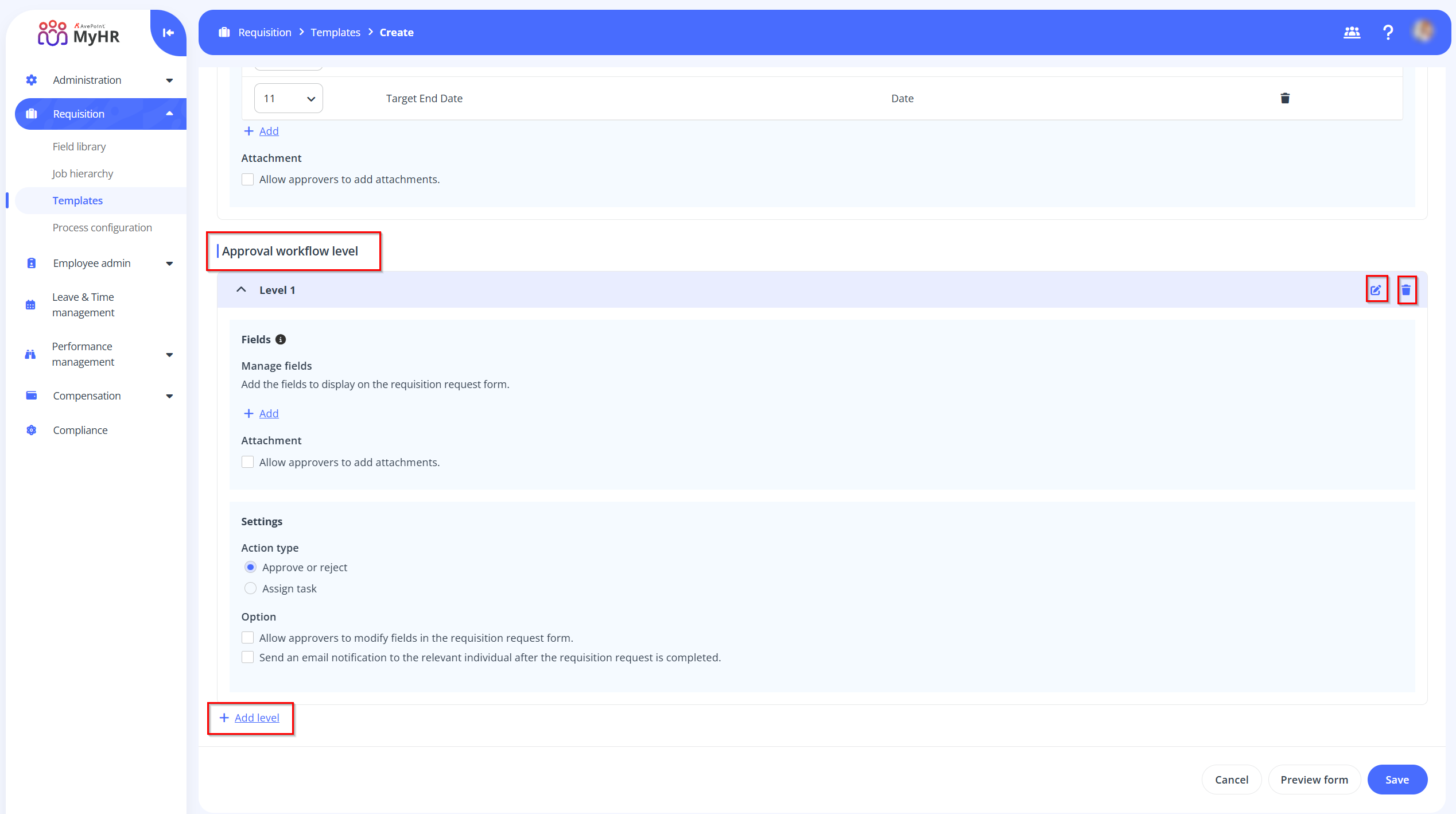Viewport: 1456px width, 814px height.
Task: Collapse the Requisition menu arrow
Action: pos(169,114)
